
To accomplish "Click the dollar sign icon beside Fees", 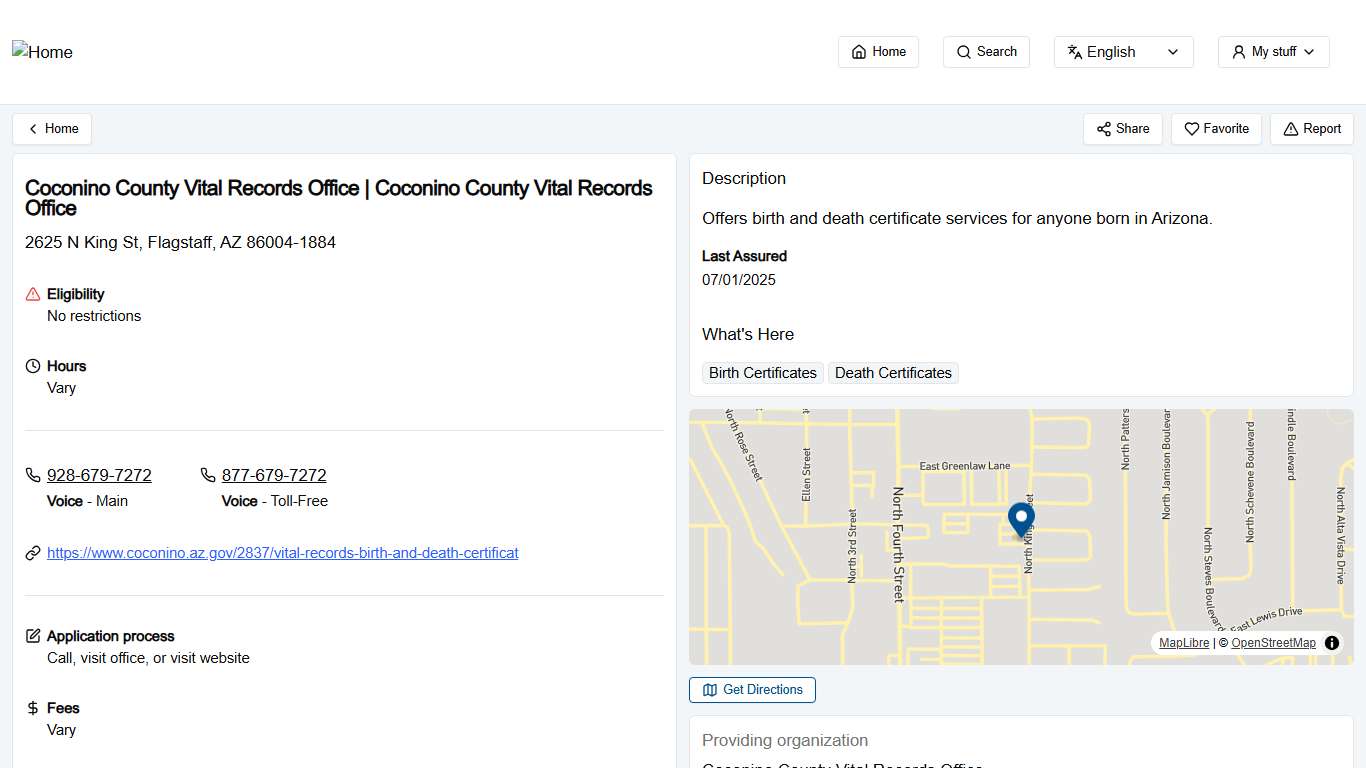I will 31,707.
